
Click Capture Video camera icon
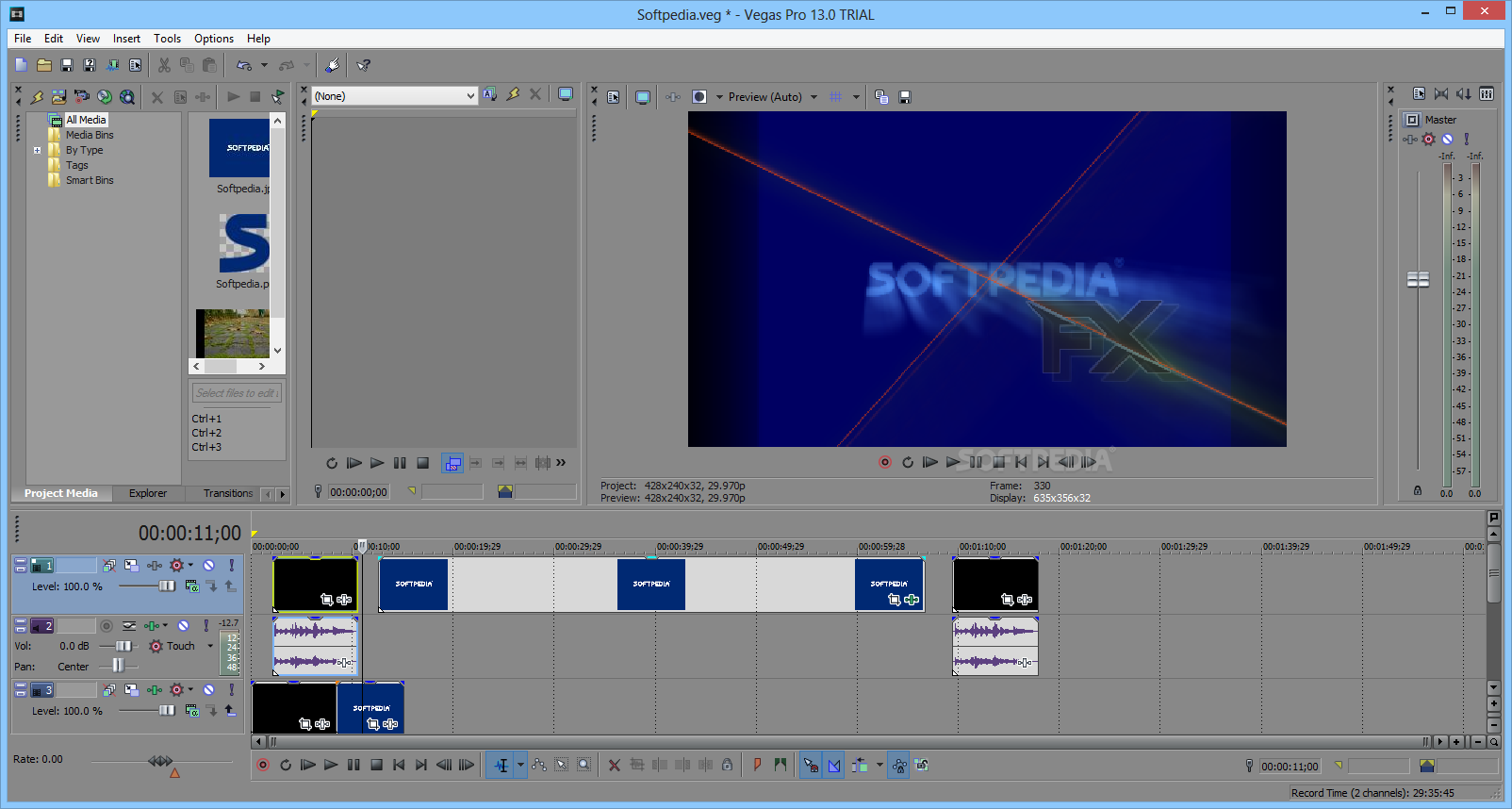(x=82, y=96)
